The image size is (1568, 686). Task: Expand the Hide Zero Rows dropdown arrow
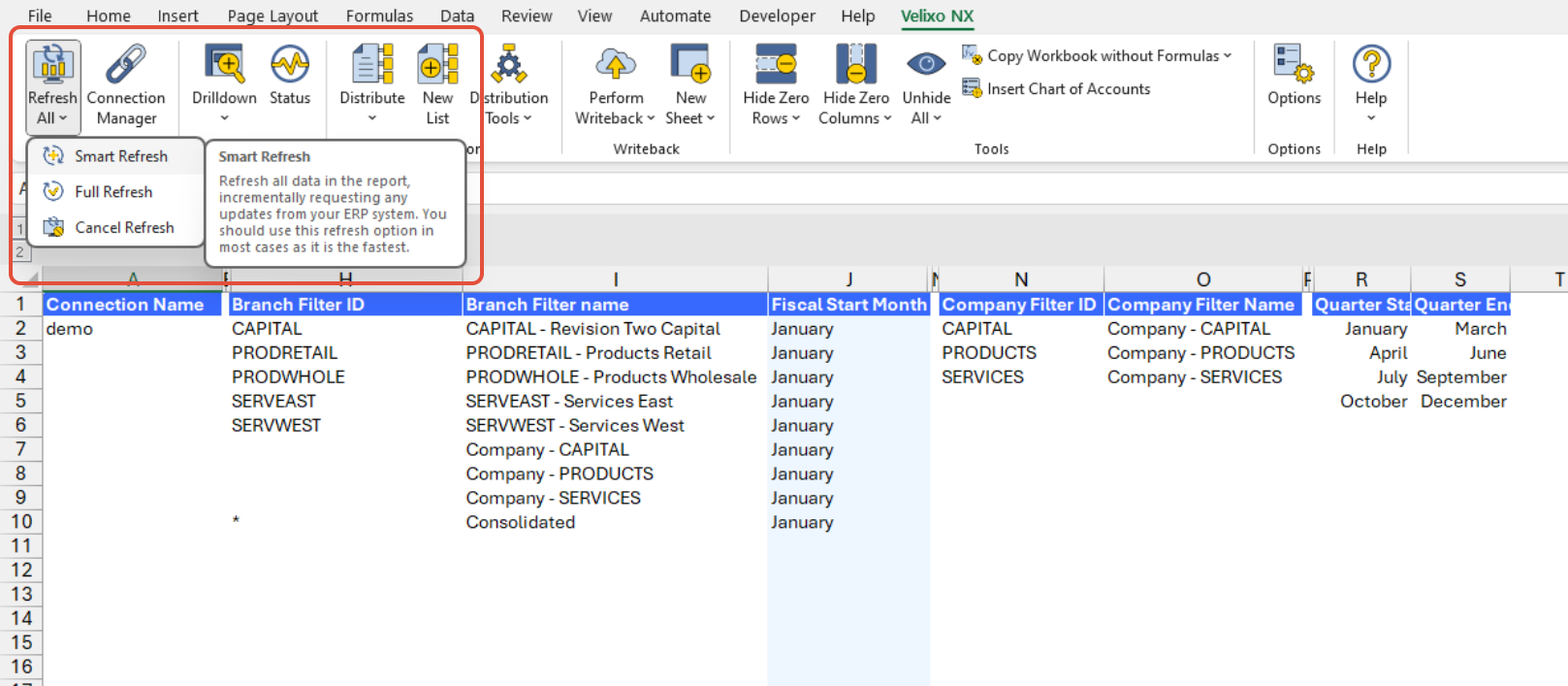tap(796, 118)
